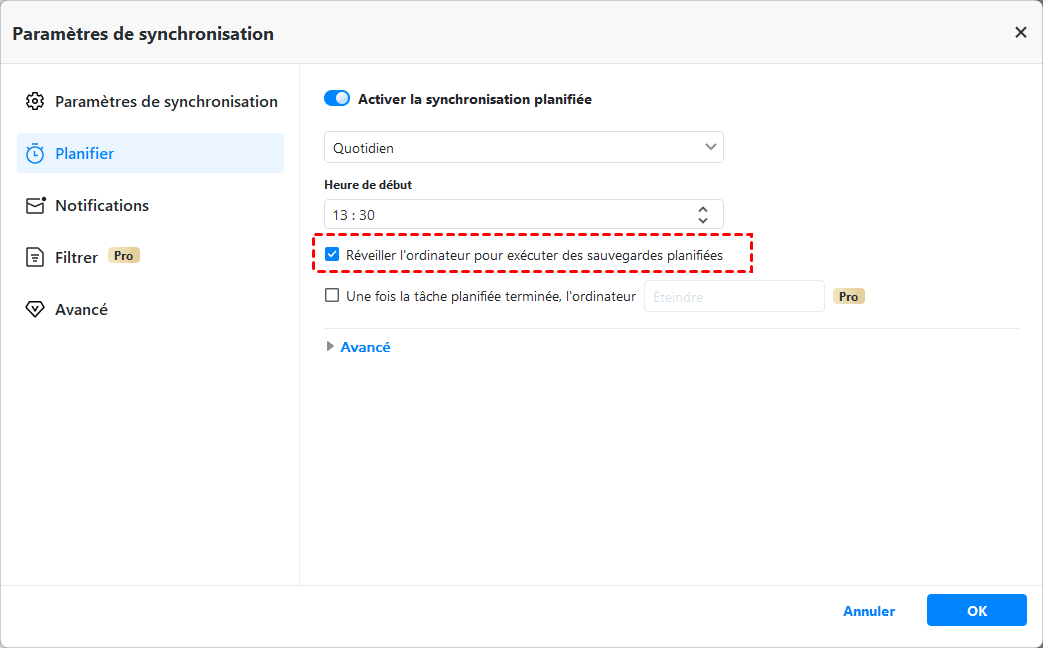Toggle Activer la synchronisation planifiée switch
The width and height of the screenshot is (1043, 648).
click(x=337, y=99)
